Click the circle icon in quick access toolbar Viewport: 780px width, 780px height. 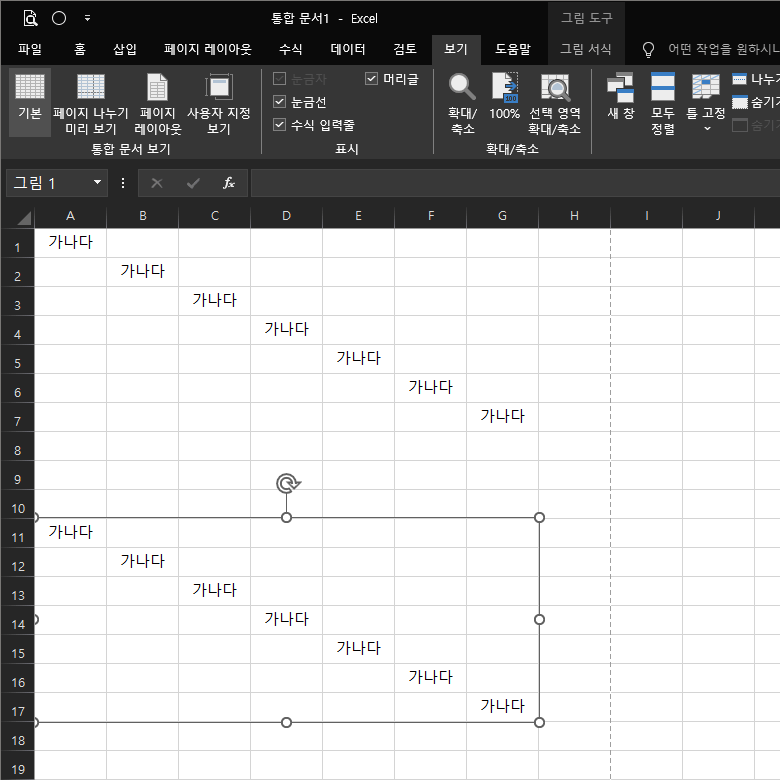pos(59,18)
